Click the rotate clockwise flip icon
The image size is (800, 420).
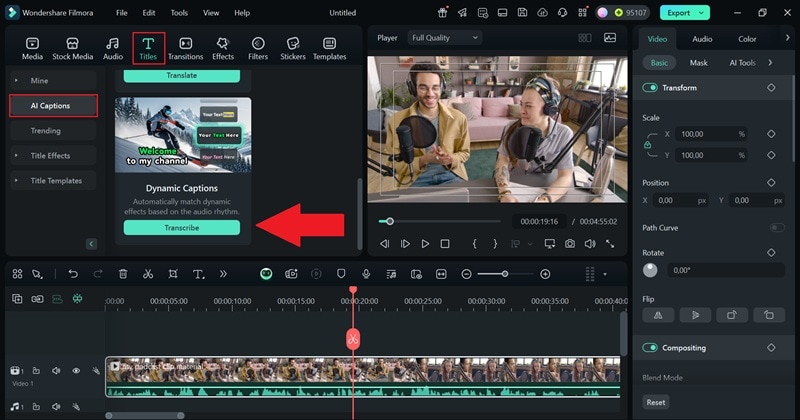coord(732,315)
